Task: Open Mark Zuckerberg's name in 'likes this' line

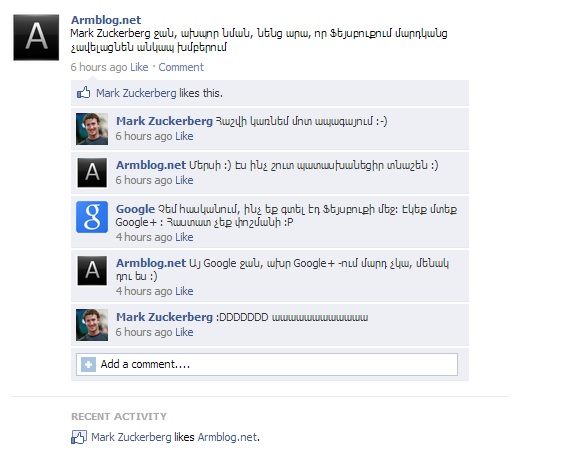Action: pyautogui.click(x=136, y=93)
